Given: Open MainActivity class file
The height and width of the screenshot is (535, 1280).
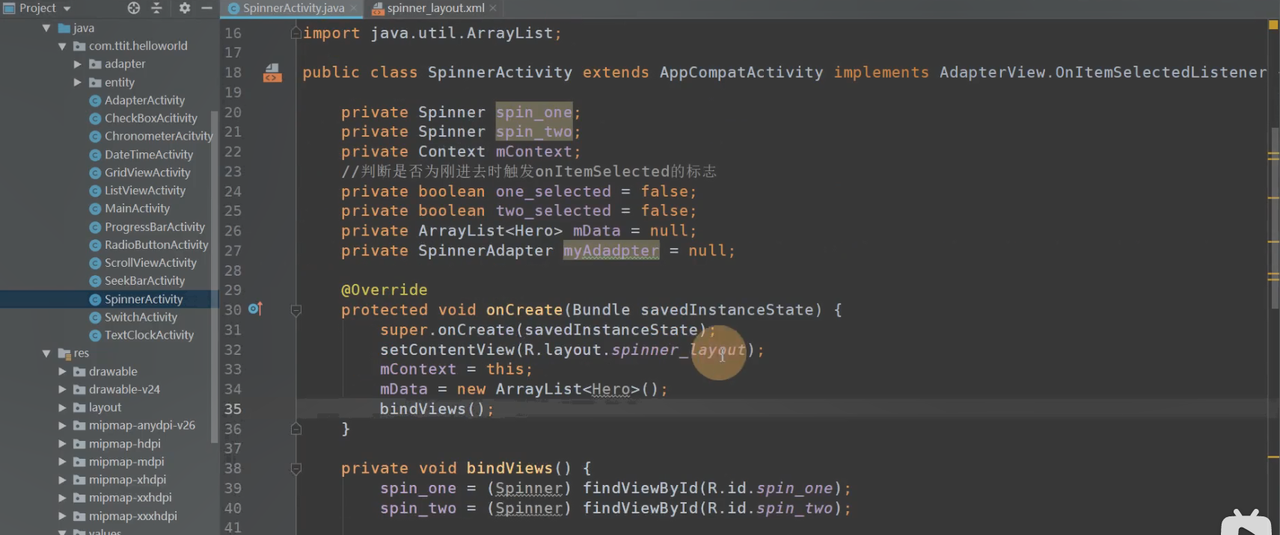Looking at the screenshot, I should tap(137, 208).
